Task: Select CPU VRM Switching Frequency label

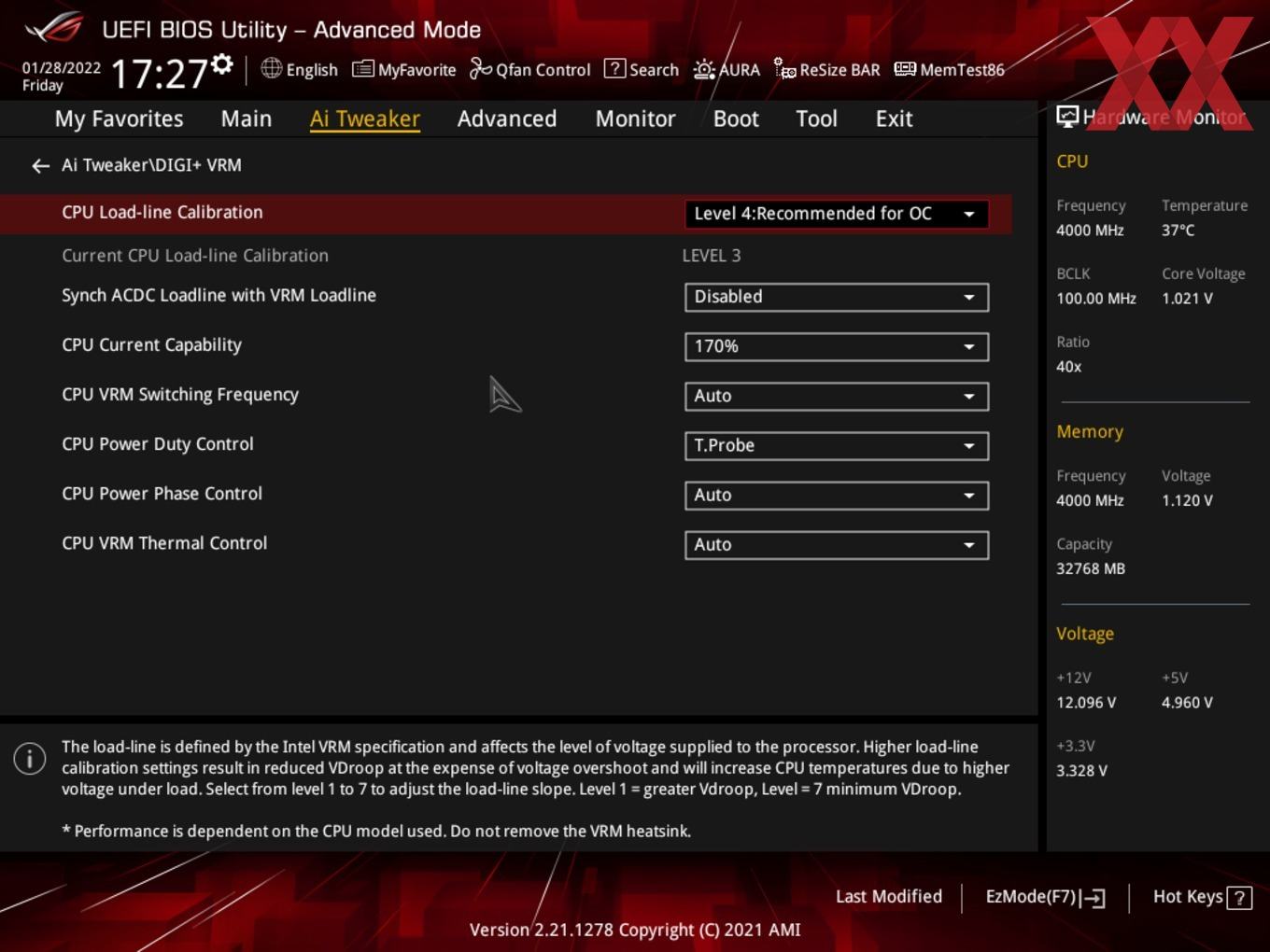Action: (x=180, y=395)
